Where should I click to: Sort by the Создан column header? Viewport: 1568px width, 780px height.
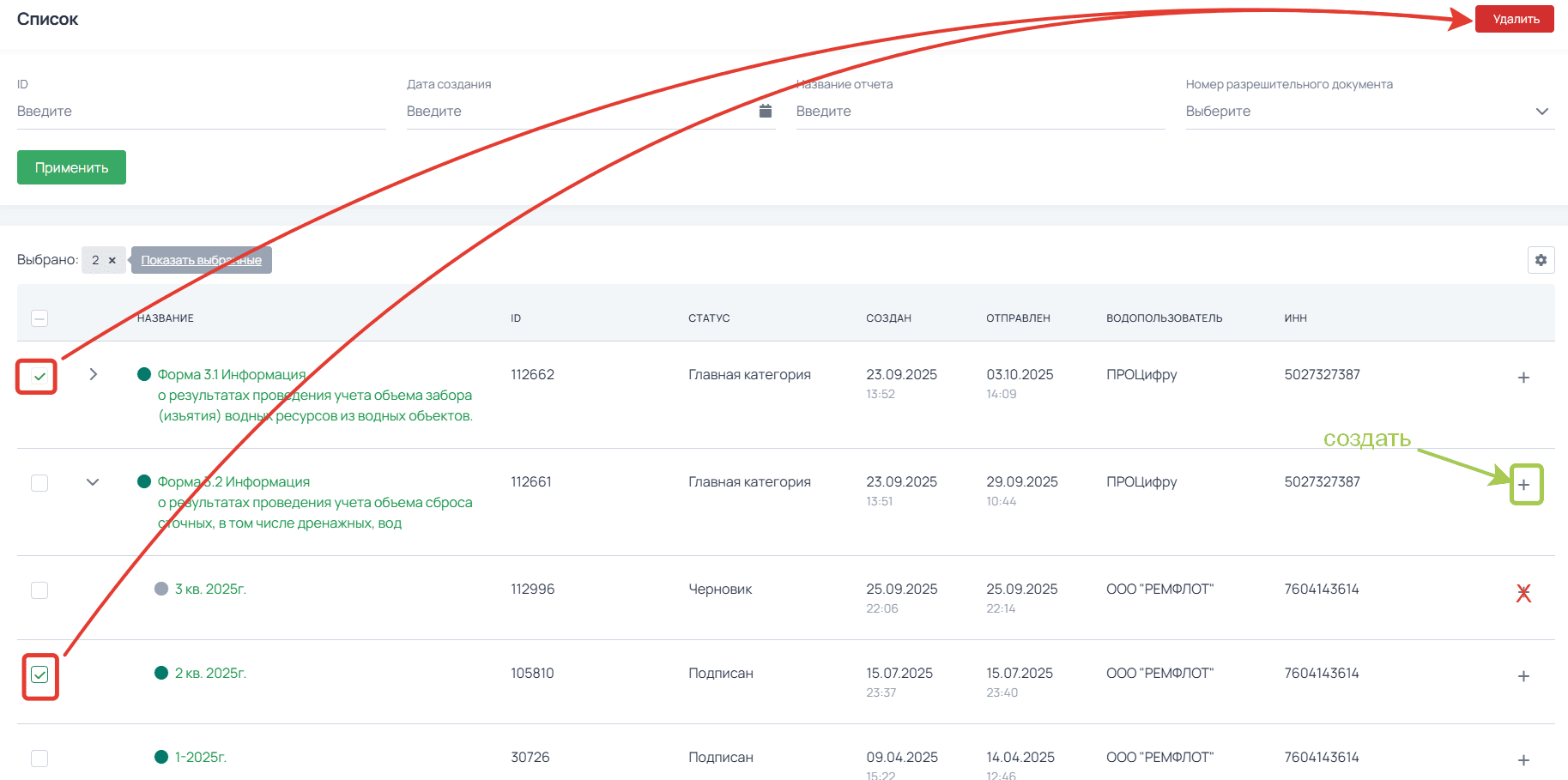pyautogui.click(x=888, y=318)
